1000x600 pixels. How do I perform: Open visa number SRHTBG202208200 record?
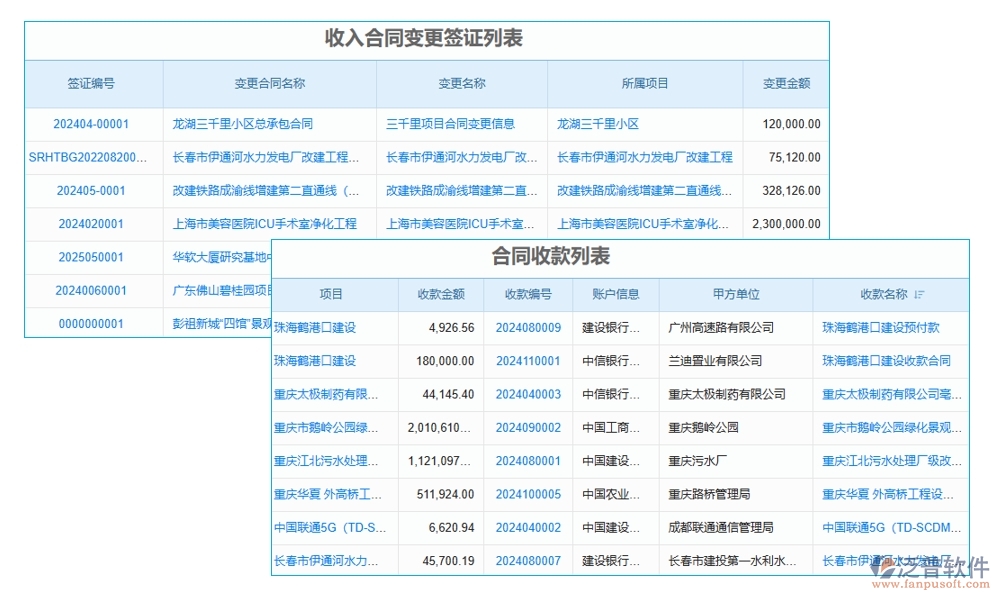click(x=86, y=157)
